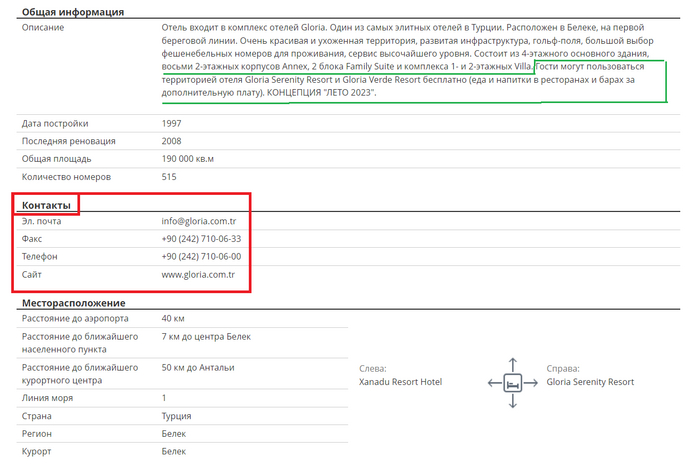Click the Контакты section heading
The height and width of the screenshot is (464, 700).
[46, 205]
